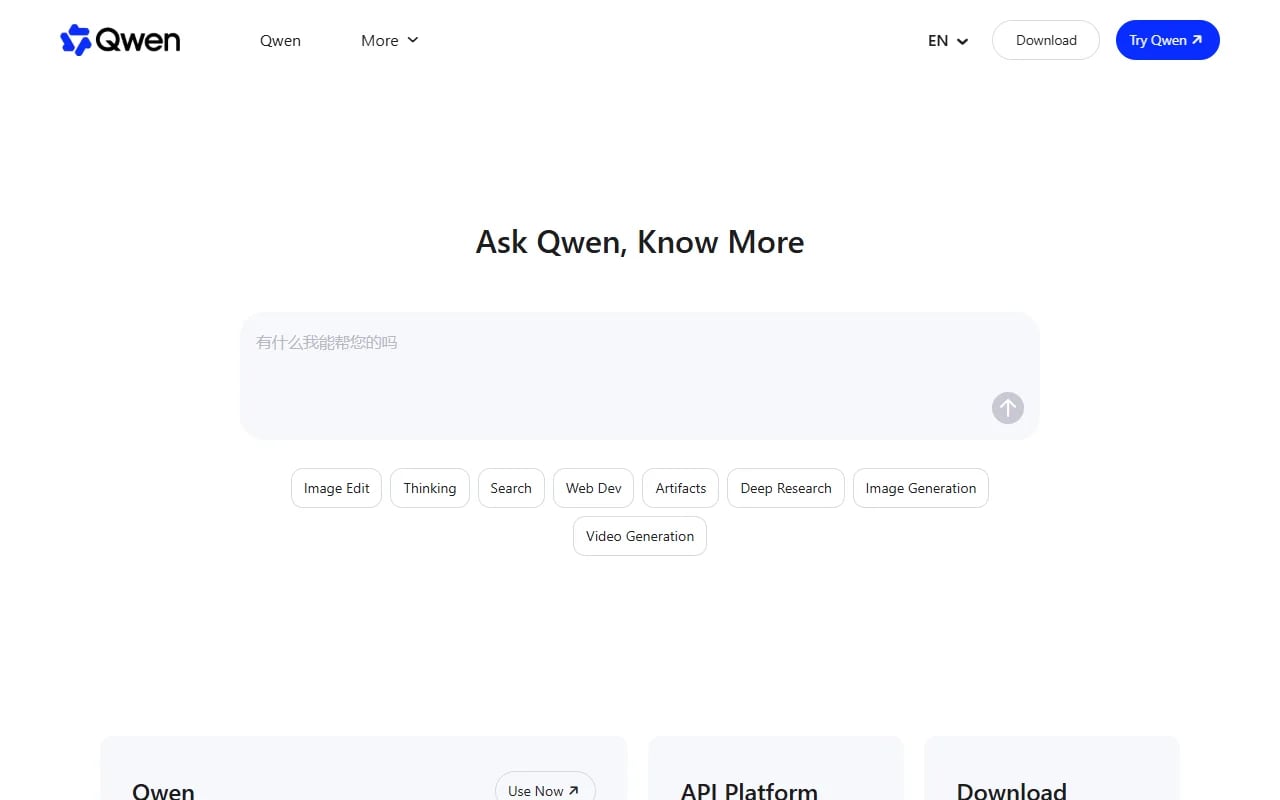Select the Artifacts chip

680,488
